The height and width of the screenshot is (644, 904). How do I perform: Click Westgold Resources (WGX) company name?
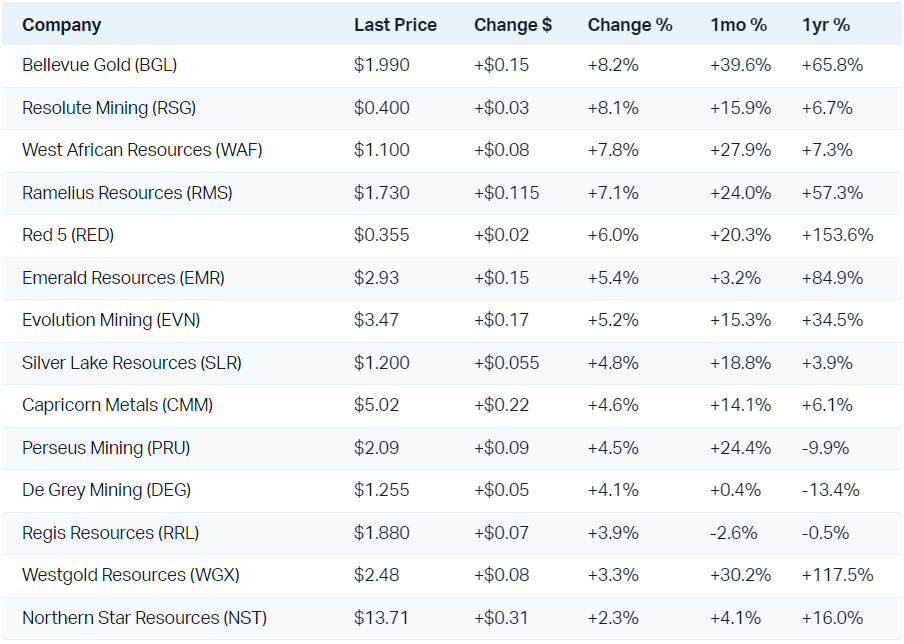pyautogui.click(x=131, y=575)
